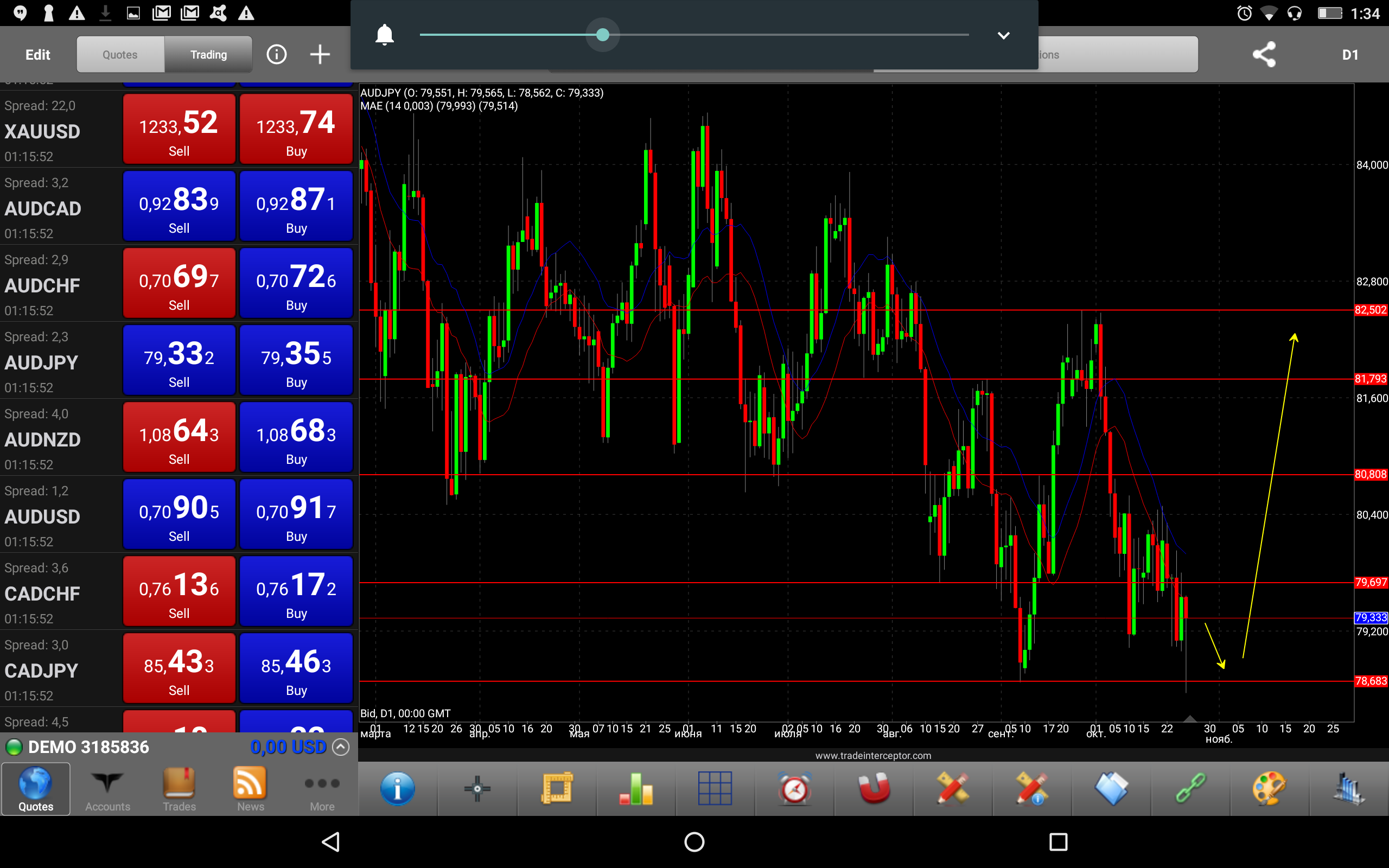Share the chart via share icon
This screenshot has height=868, width=1389.
coord(1264,55)
